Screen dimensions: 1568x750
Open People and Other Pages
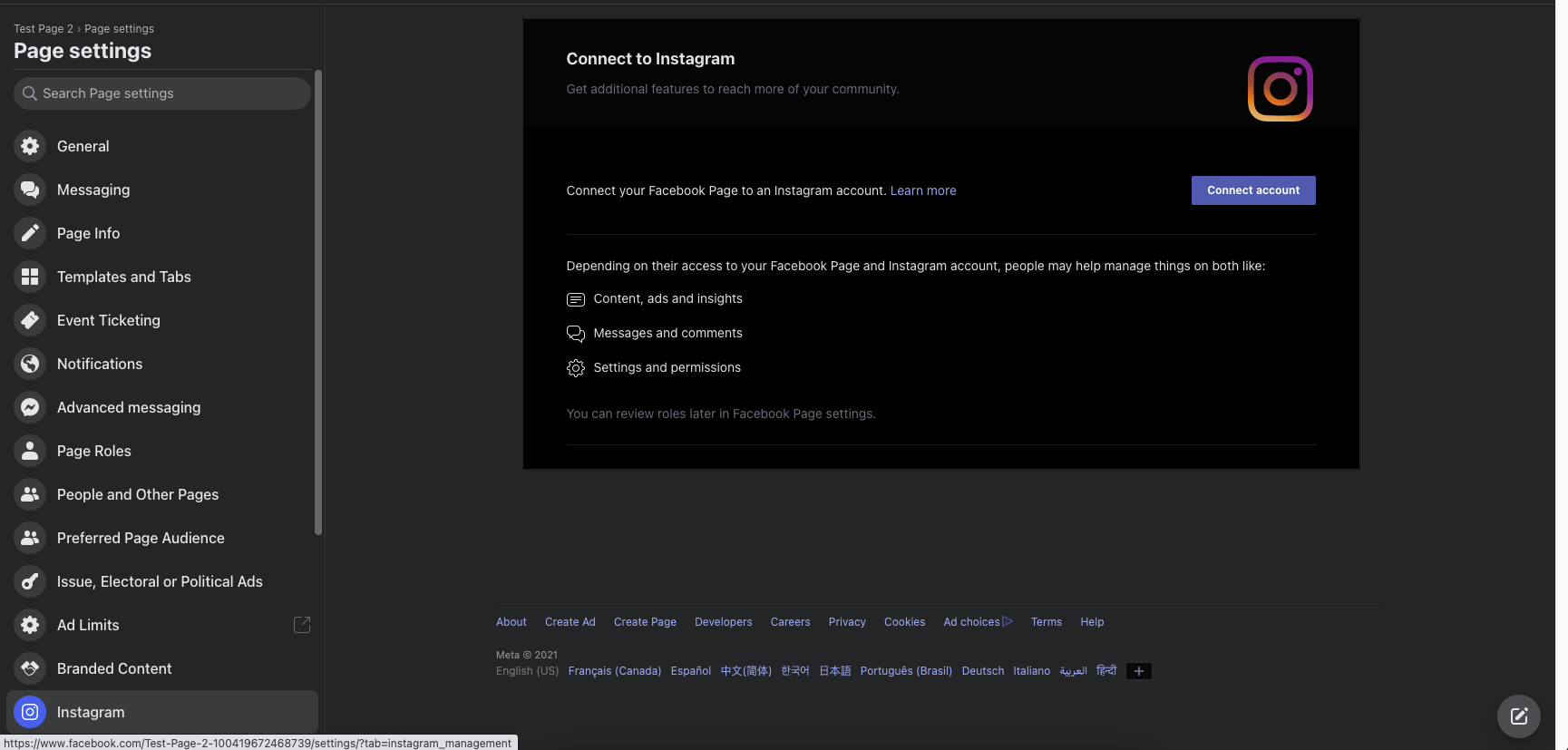coord(162,494)
